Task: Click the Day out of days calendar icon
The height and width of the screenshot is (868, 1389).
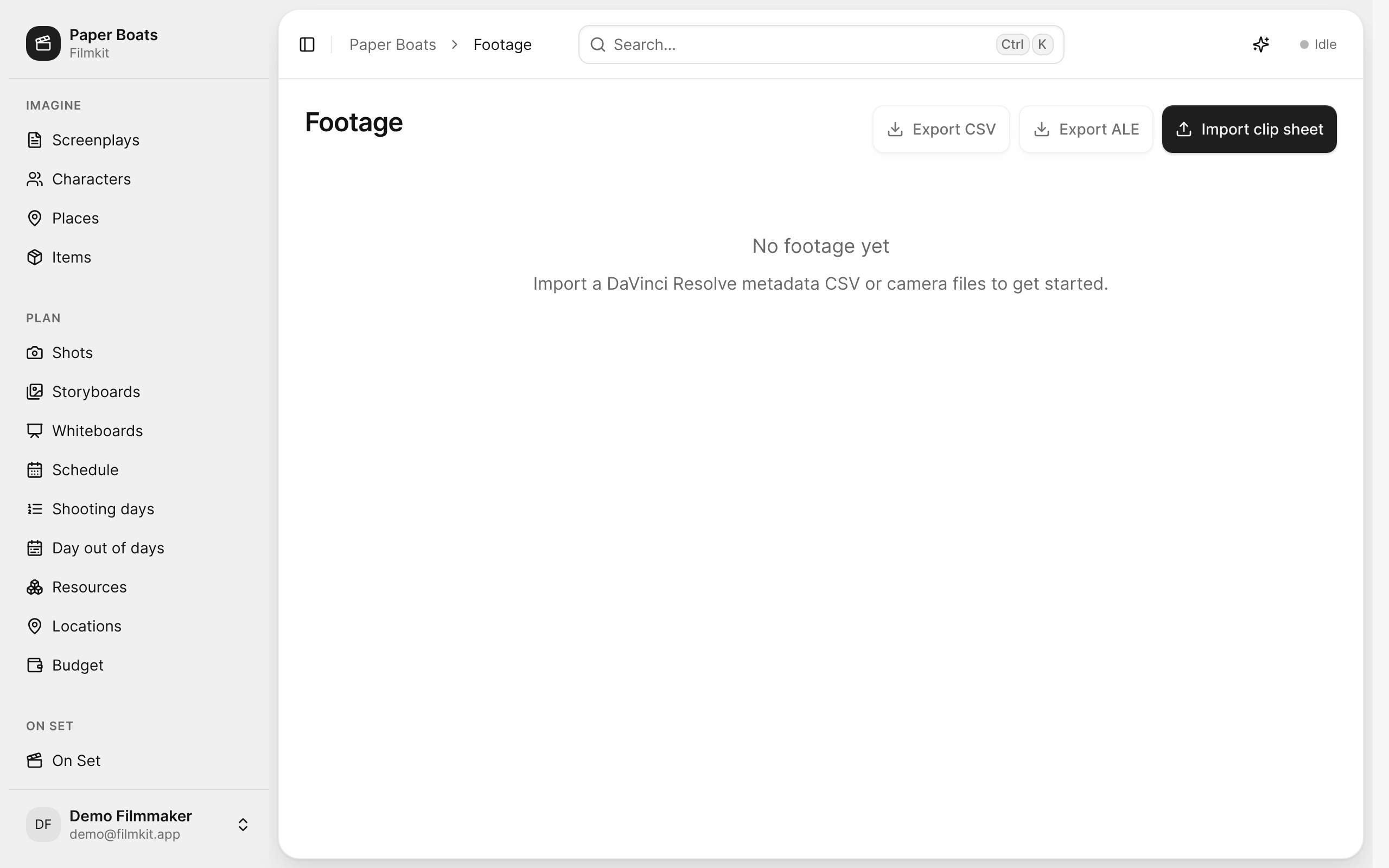Action: pyautogui.click(x=34, y=548)
